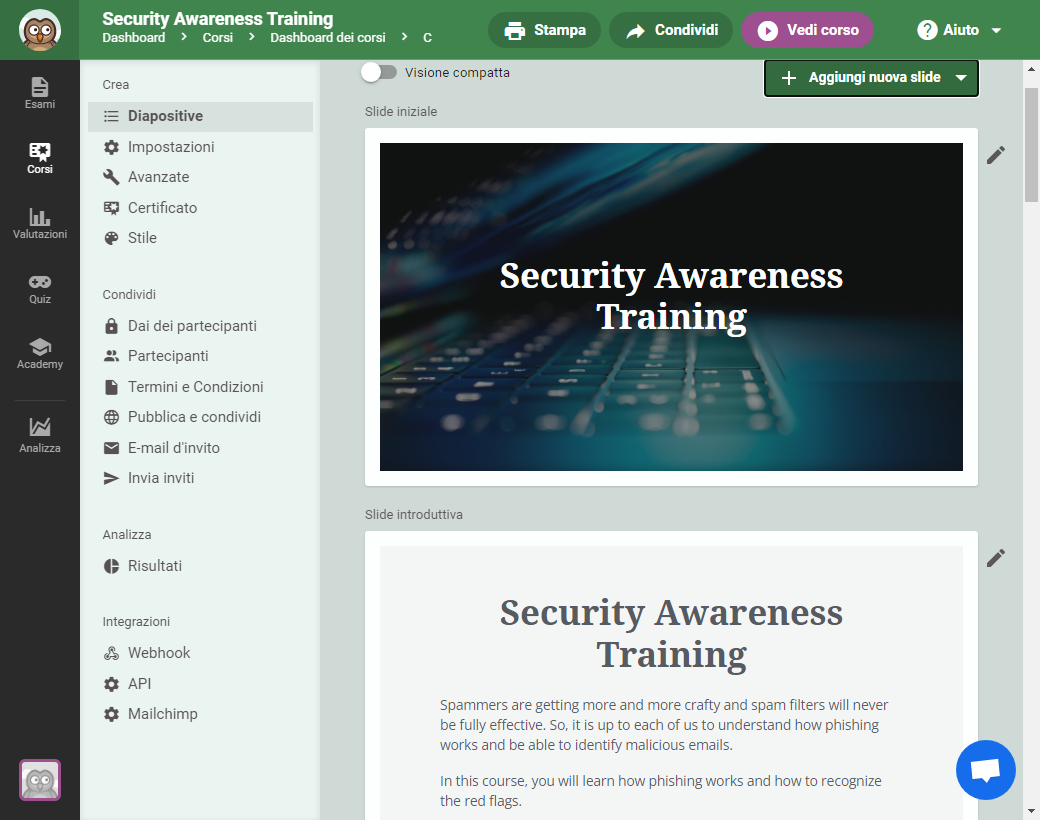1040x820 pixels.
Task: Click the globe icon for Pubblica e condividi
Action: [x=111, y=417]
